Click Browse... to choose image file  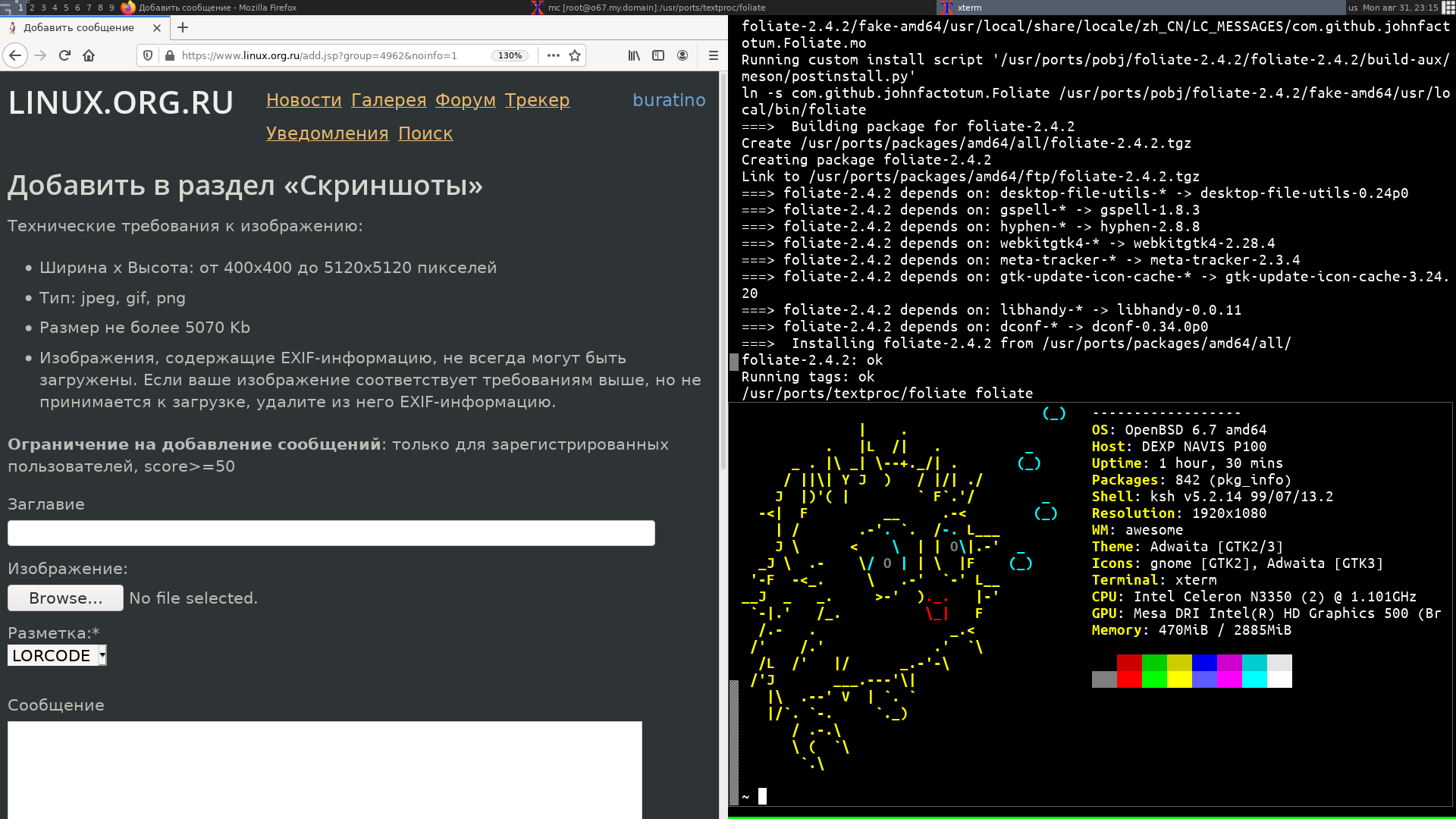pos(65,598)
